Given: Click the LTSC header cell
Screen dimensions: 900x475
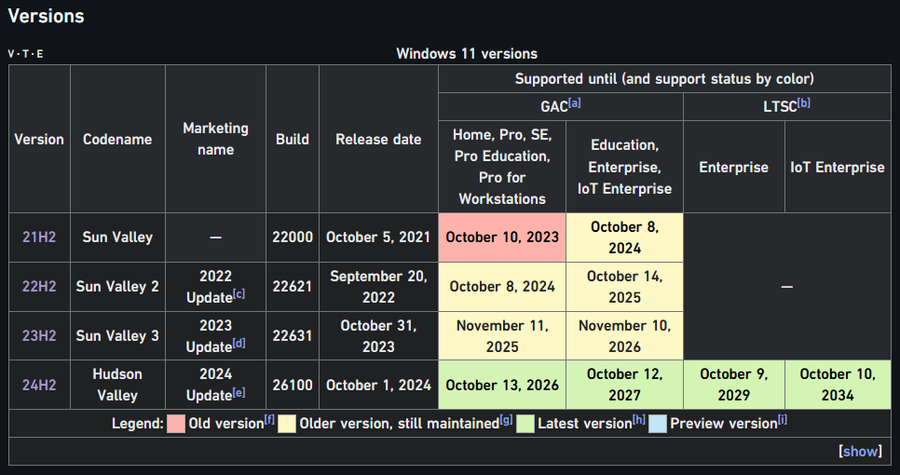Looking at the screenshot, I should tap(787, 106).
